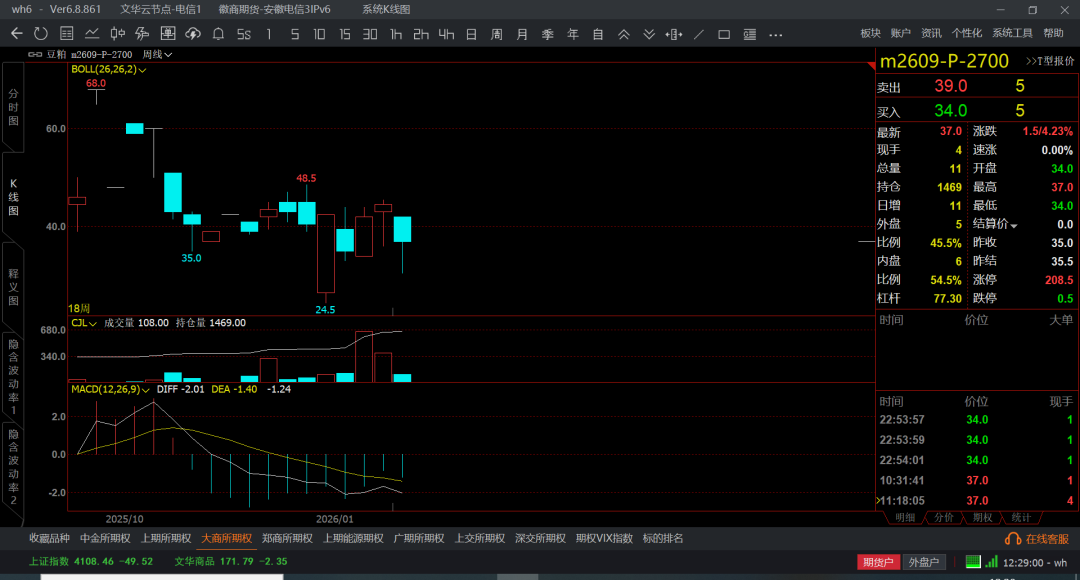
Task: Click the alert bell icon
Action: click(218, 34)
